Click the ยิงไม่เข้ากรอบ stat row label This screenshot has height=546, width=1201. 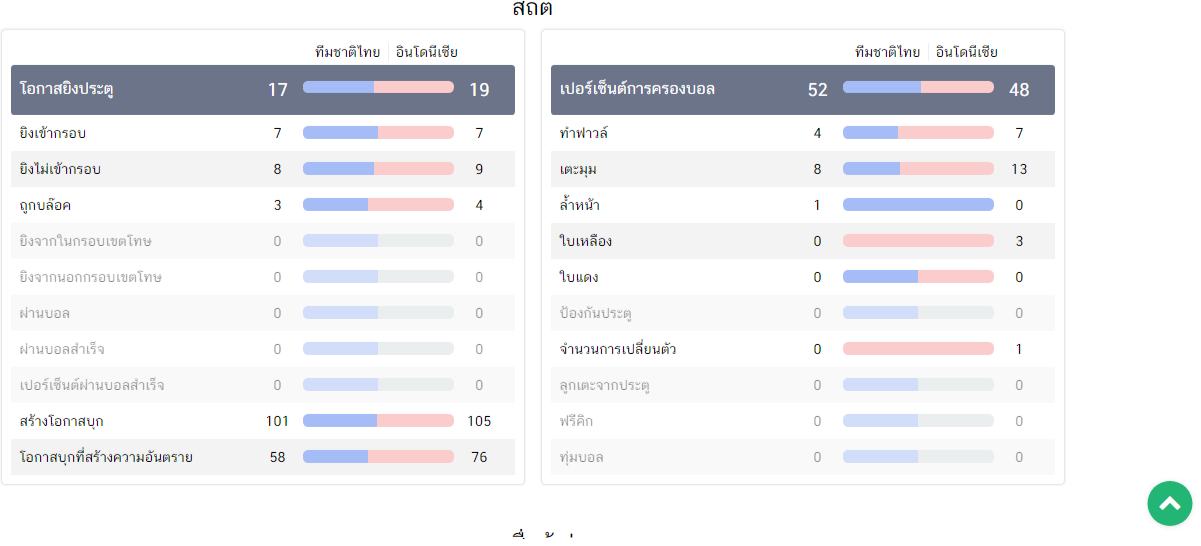tap(60, 169)
